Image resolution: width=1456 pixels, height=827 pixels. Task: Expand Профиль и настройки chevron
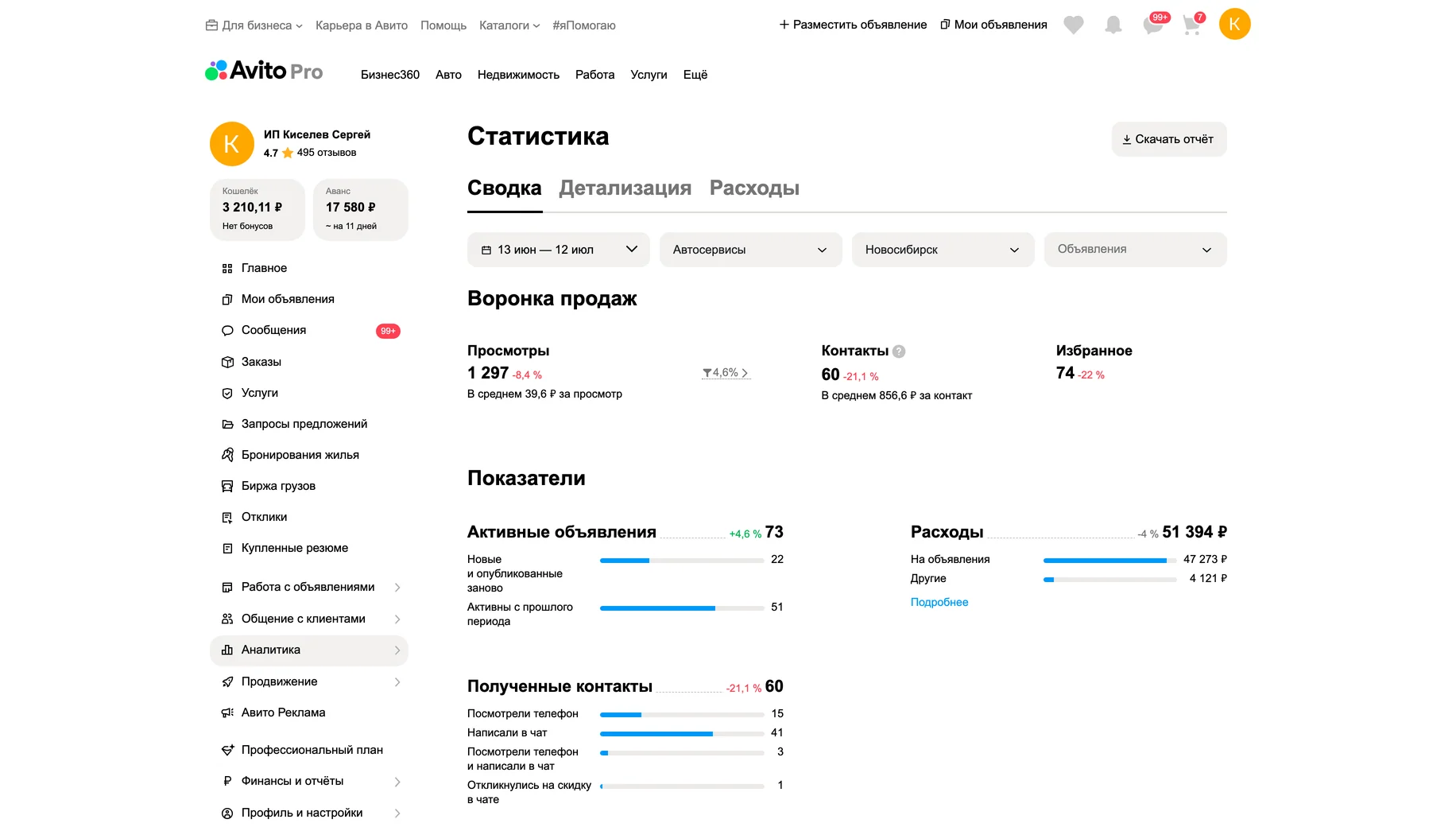[397, 813]
